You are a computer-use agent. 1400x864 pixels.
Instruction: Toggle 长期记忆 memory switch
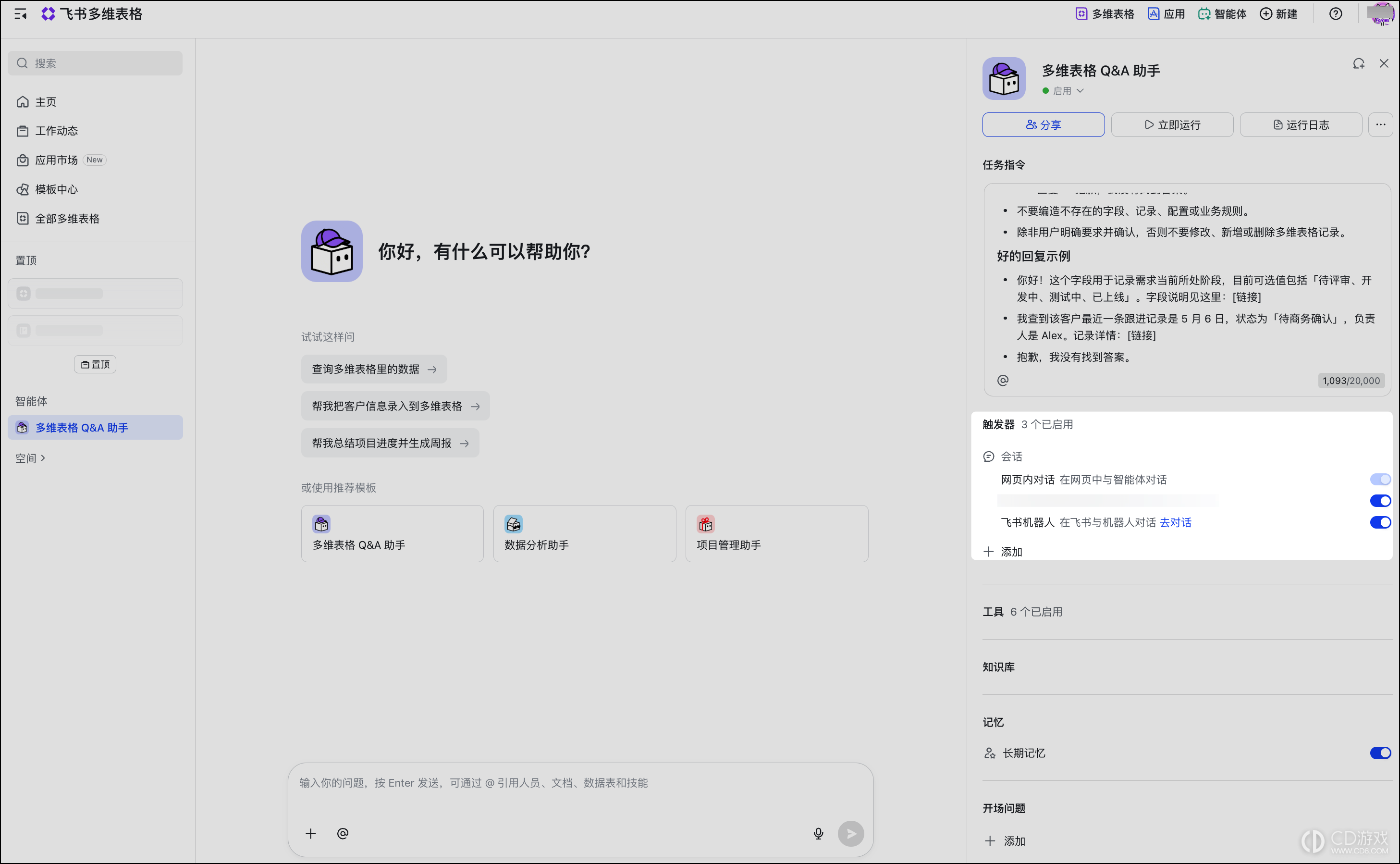point(1381,753)
